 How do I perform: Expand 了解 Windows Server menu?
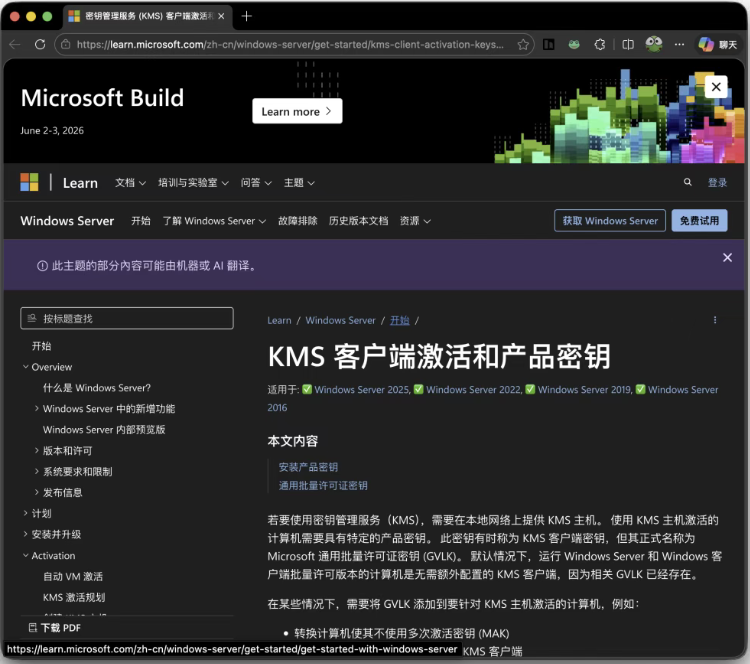214,221
